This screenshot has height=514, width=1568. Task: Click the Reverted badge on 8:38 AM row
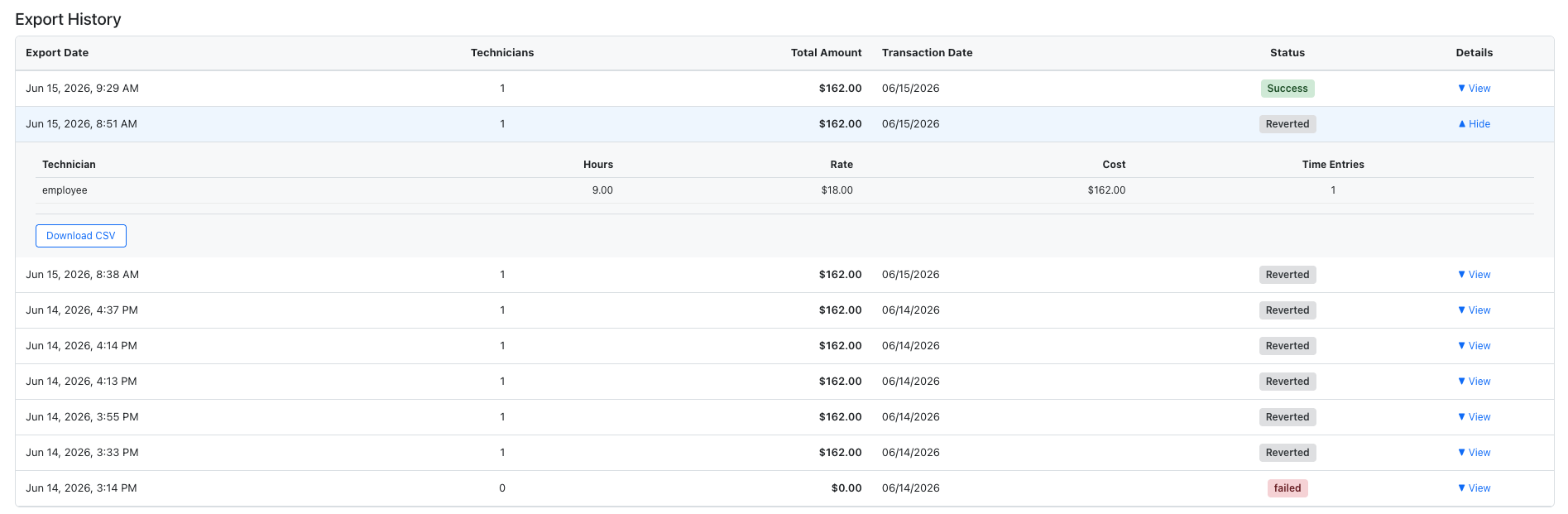[x=1287, y=275]
